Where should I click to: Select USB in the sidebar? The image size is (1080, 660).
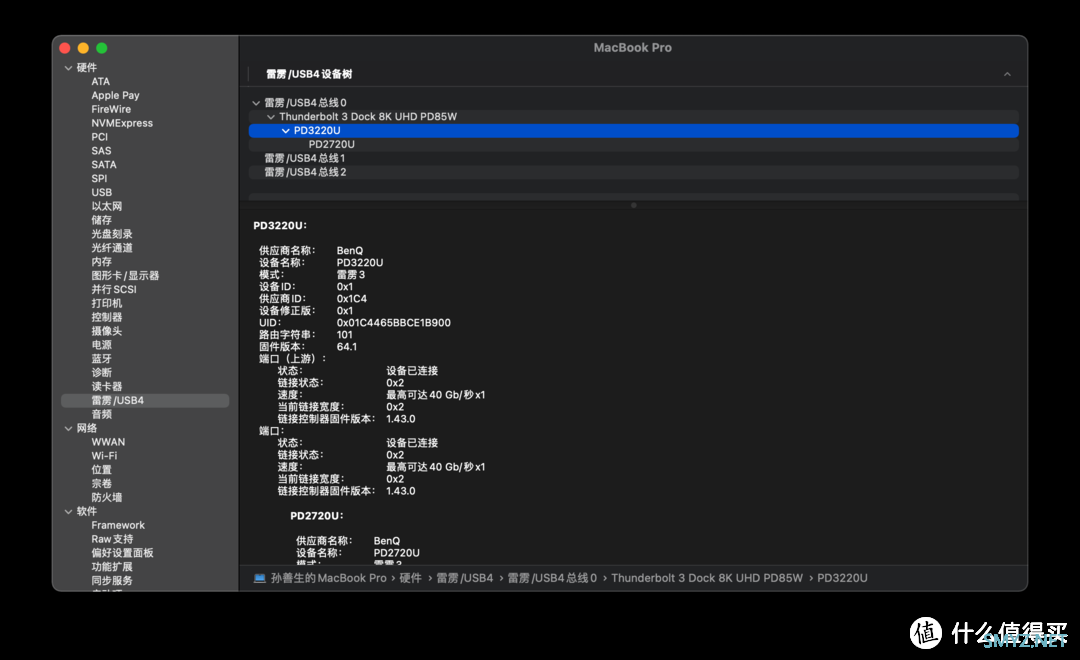coord(101,192)
